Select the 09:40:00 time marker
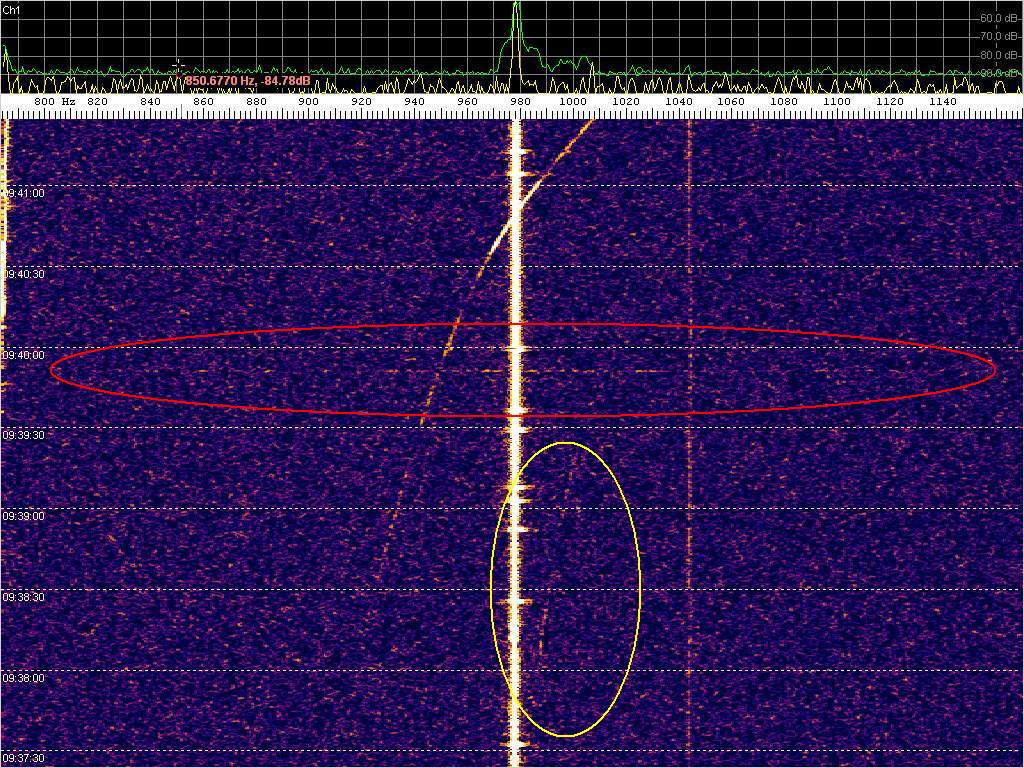 [25, 355]
